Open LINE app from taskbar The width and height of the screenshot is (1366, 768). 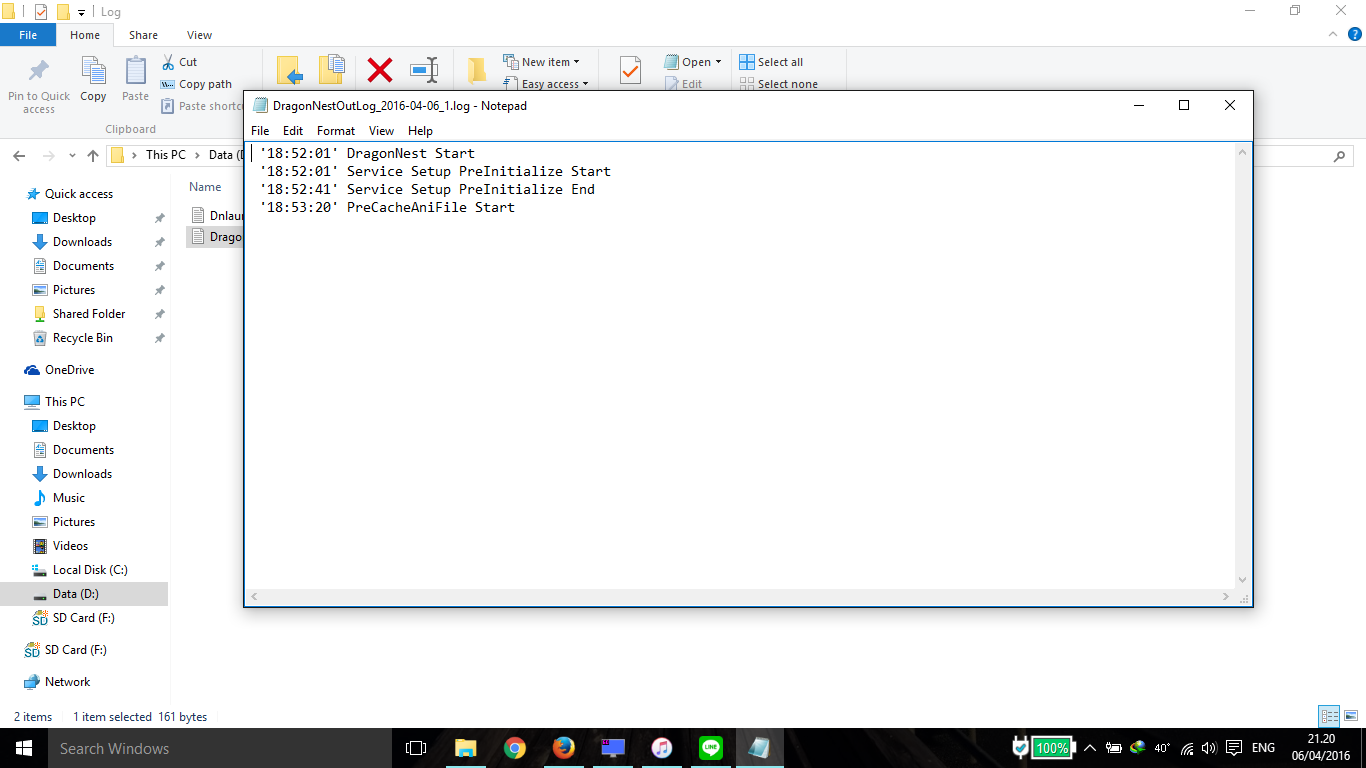[711, 748]
